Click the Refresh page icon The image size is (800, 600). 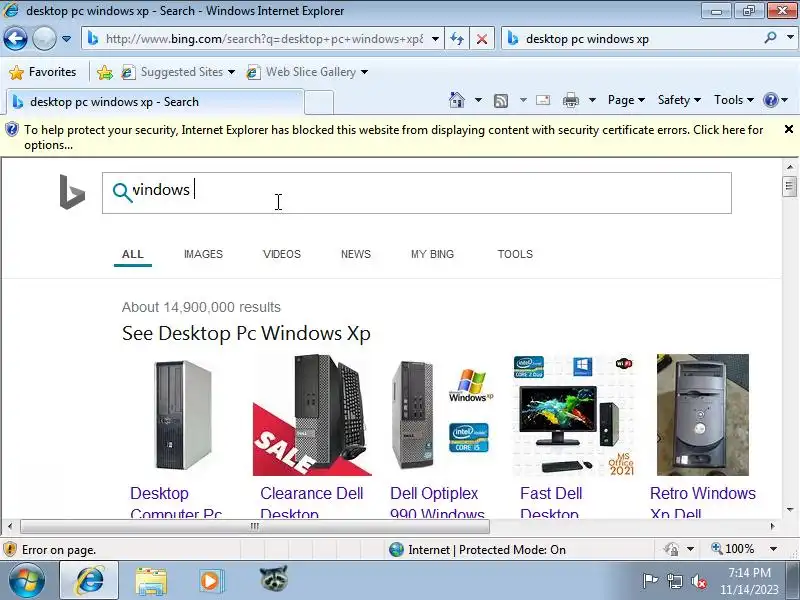457,39
